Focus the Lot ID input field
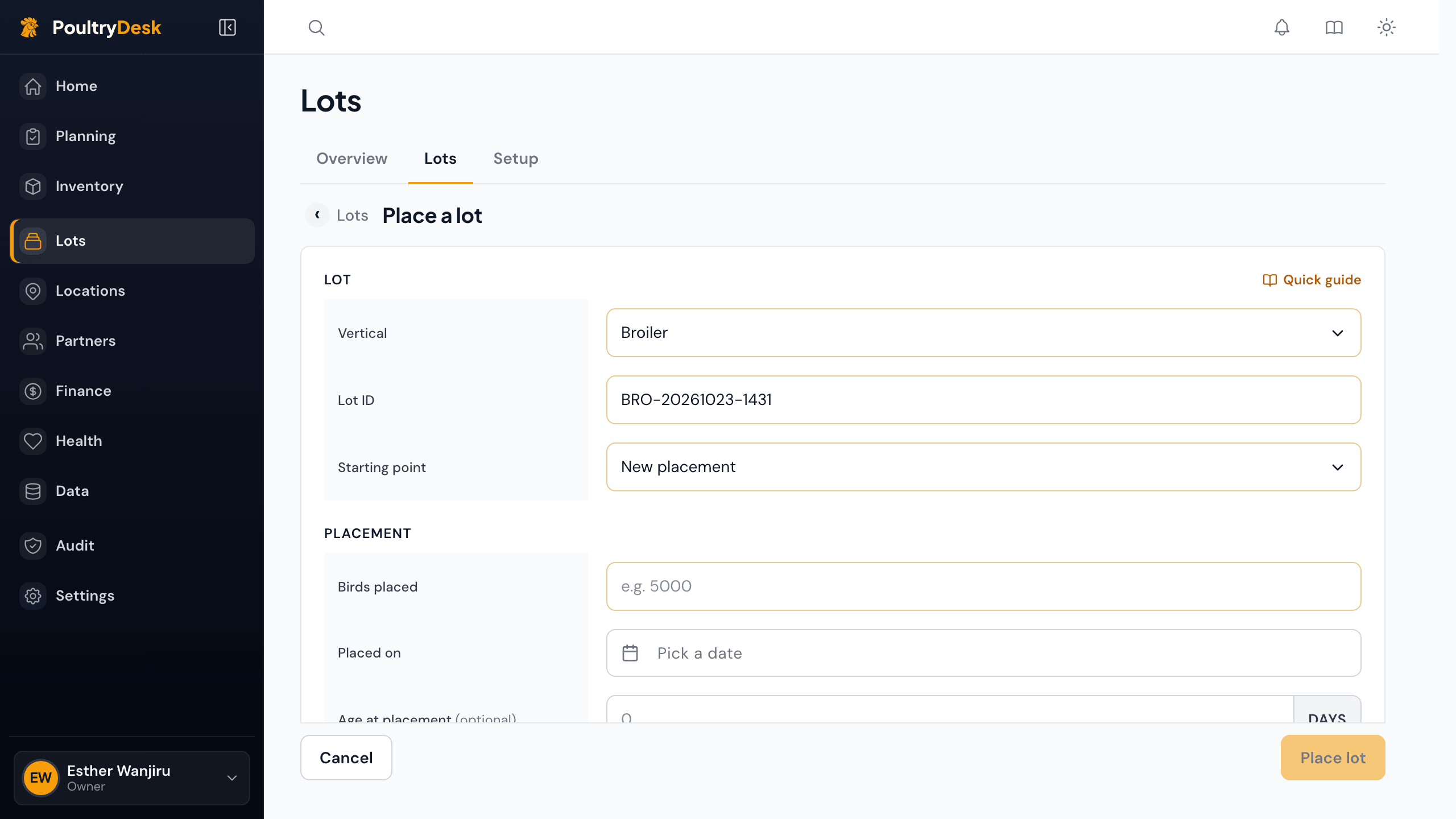Screen dimensions: 1456x819 coord(983,400)
